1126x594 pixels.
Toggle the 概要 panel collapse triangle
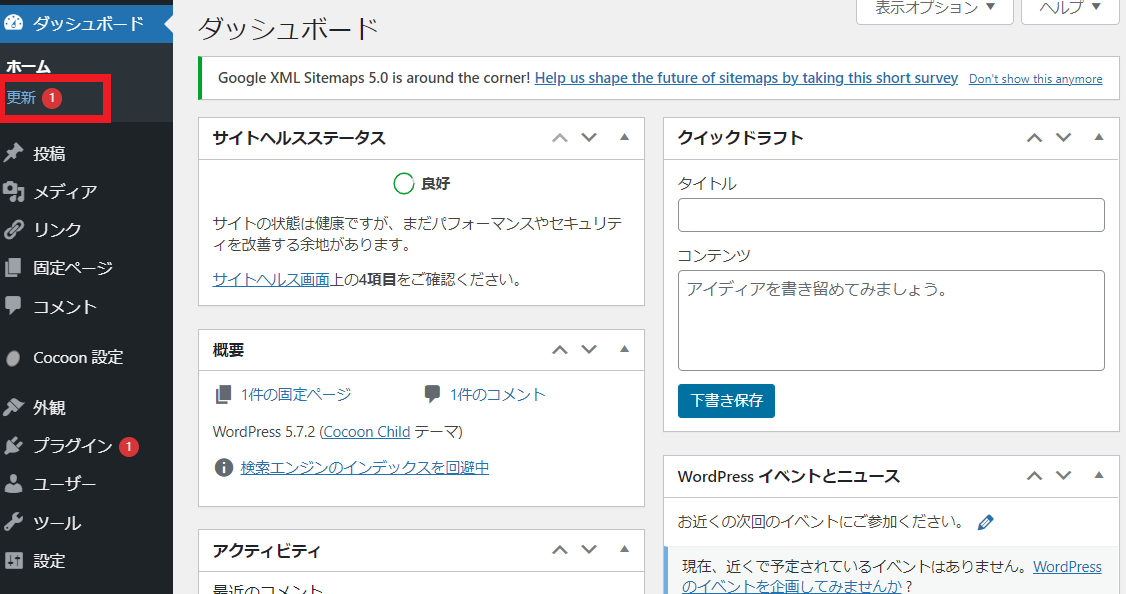pyautogui.click(x=624, y=349)
